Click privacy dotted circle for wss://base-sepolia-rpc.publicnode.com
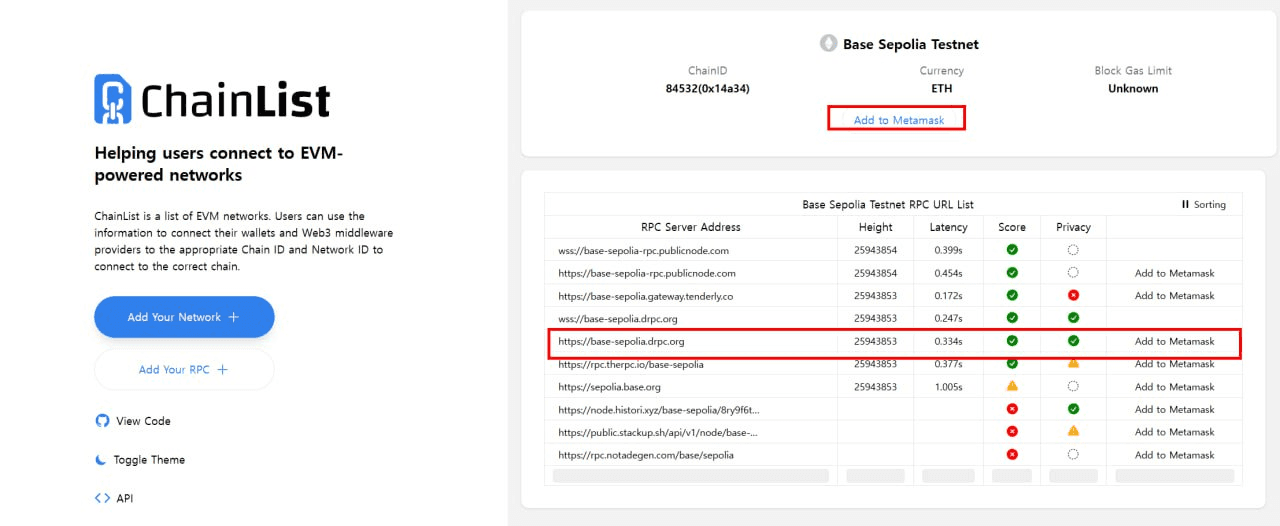Image resolution: width=1280 pixels, height=526 pixels. tap(1073, 250)
